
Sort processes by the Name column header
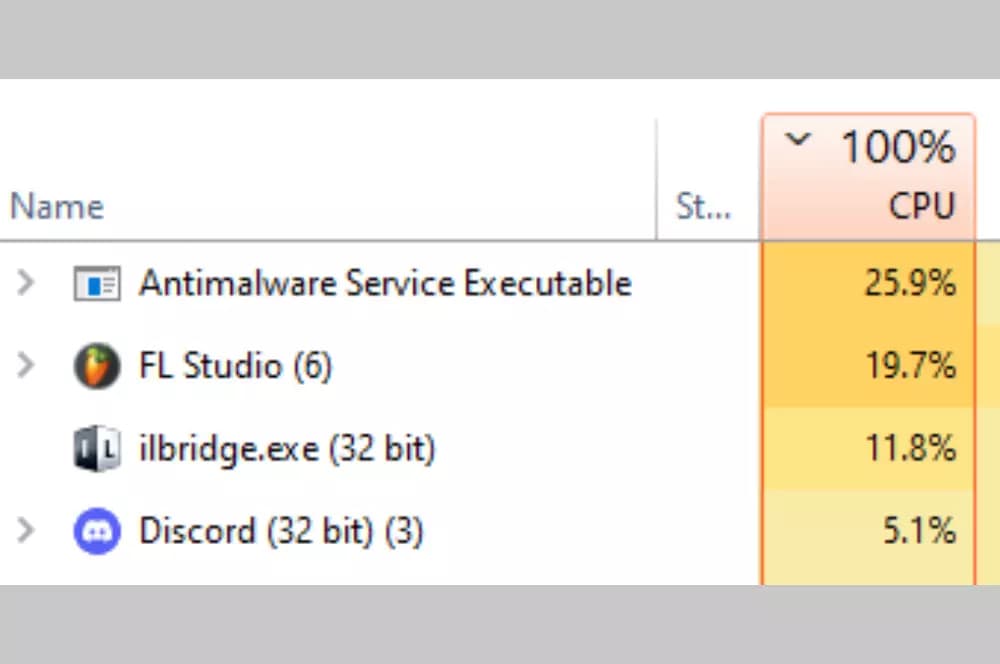[56, 206]
